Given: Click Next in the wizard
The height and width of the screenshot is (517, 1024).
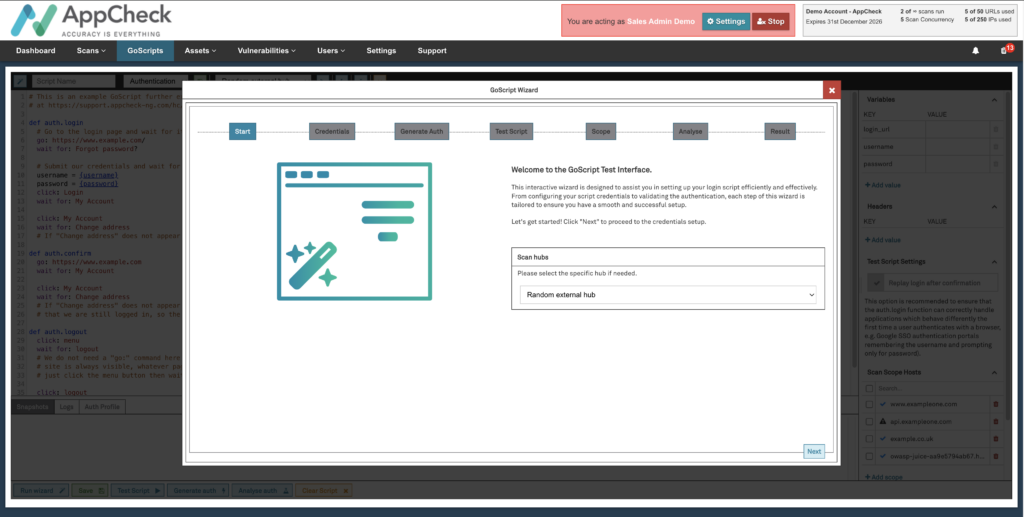Looking at the screenshot, I should coord(814,451).
